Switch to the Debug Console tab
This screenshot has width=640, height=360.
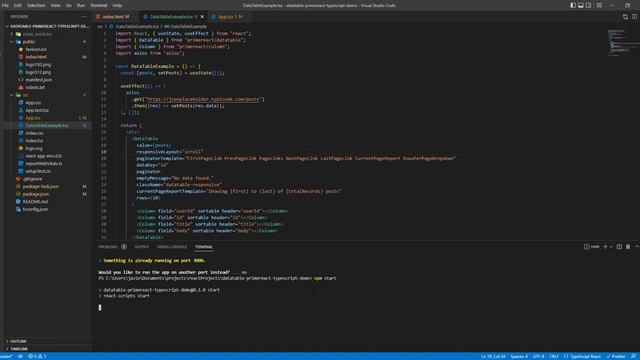point(172,247)
